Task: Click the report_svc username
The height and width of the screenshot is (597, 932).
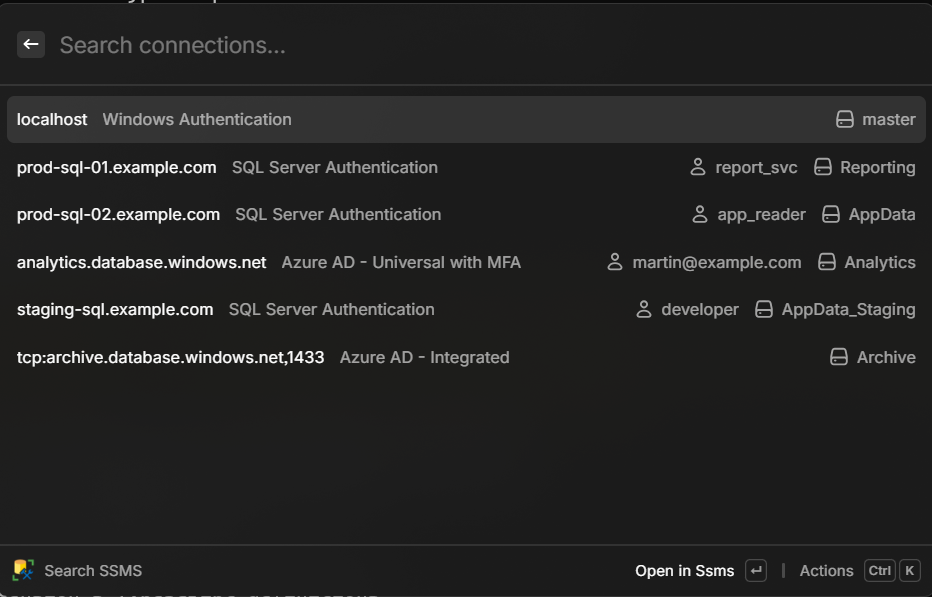Action: coord(756,168)
